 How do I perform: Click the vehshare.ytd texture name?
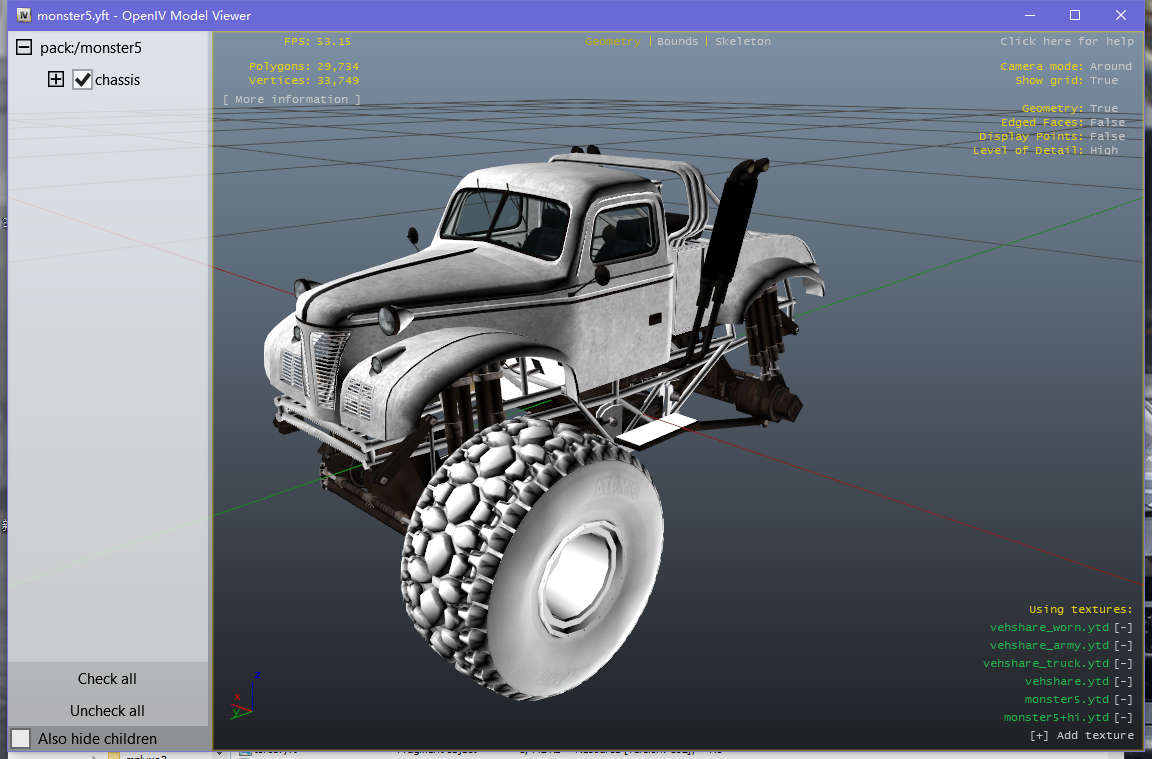1067,681
